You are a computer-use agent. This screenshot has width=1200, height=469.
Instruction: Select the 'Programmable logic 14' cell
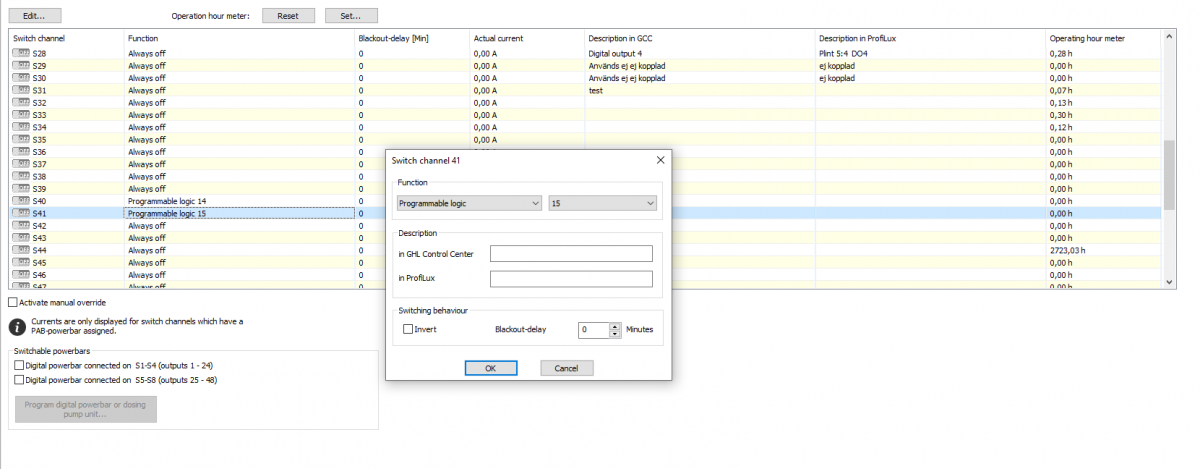tap(239, 201)
